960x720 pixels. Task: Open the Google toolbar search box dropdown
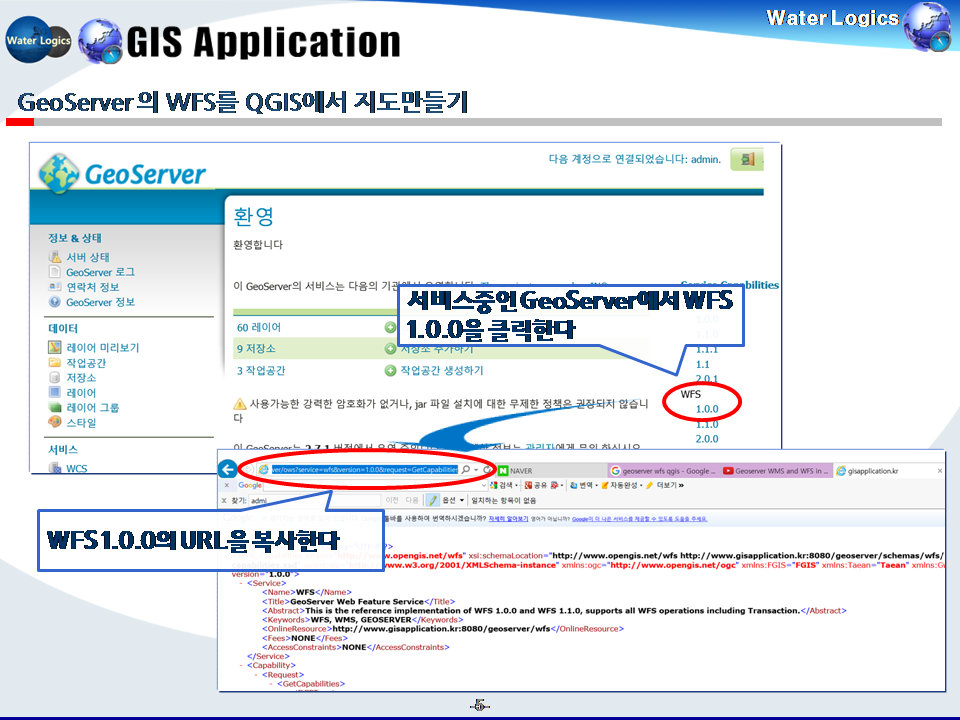pyautogui.click(x=484, y=486)
